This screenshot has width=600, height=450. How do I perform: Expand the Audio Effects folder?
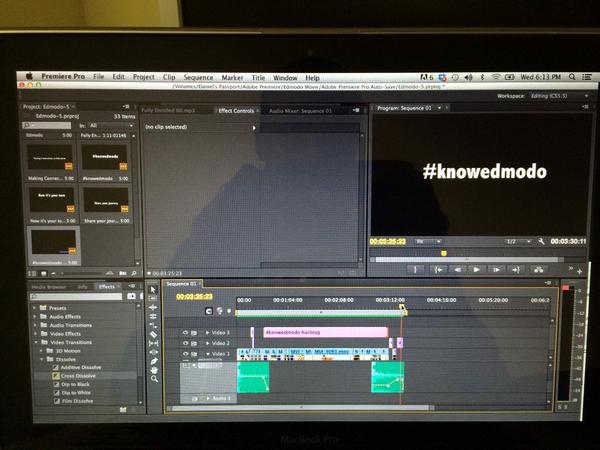click(35, 317)
